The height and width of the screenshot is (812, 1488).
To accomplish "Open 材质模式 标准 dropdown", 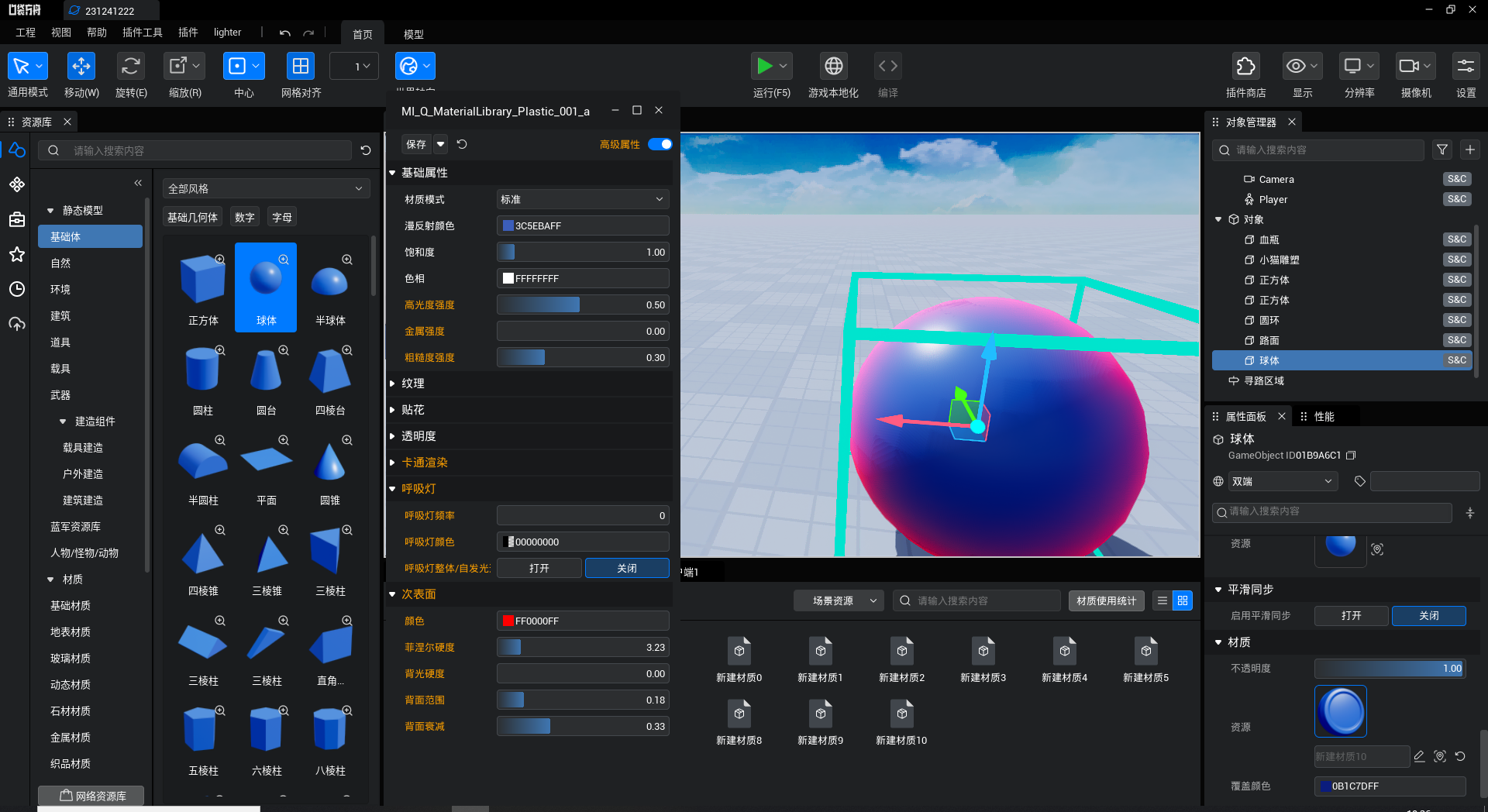I will 583,199.
